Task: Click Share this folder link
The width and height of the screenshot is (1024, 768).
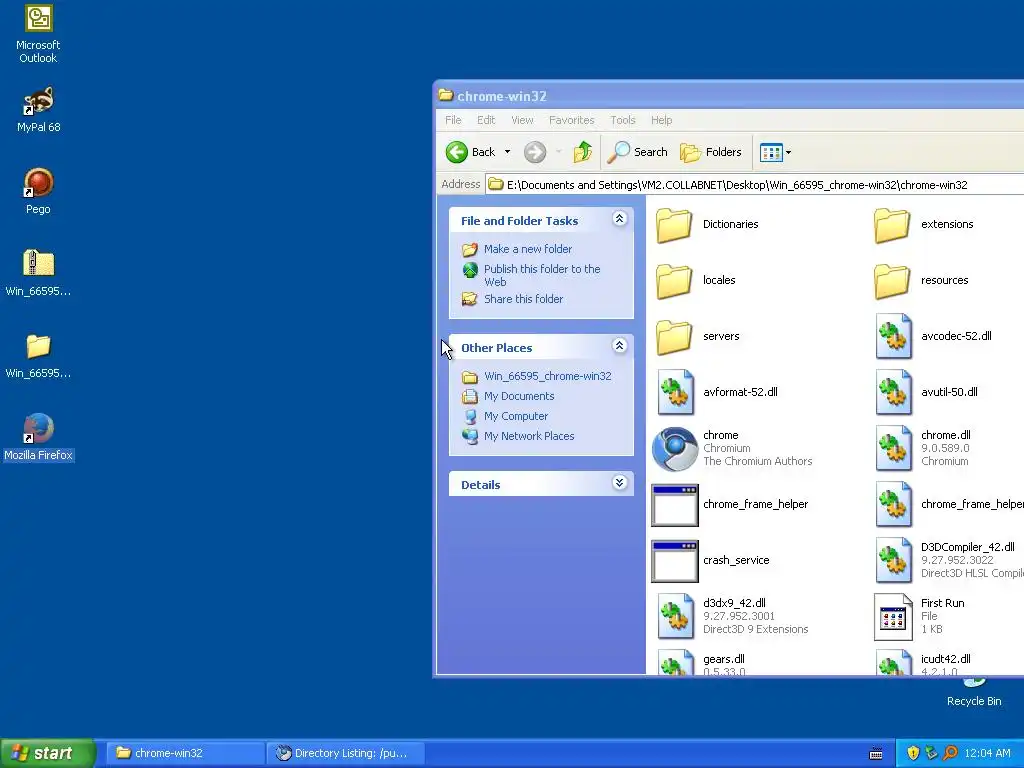Action: (x=523, y=299)
